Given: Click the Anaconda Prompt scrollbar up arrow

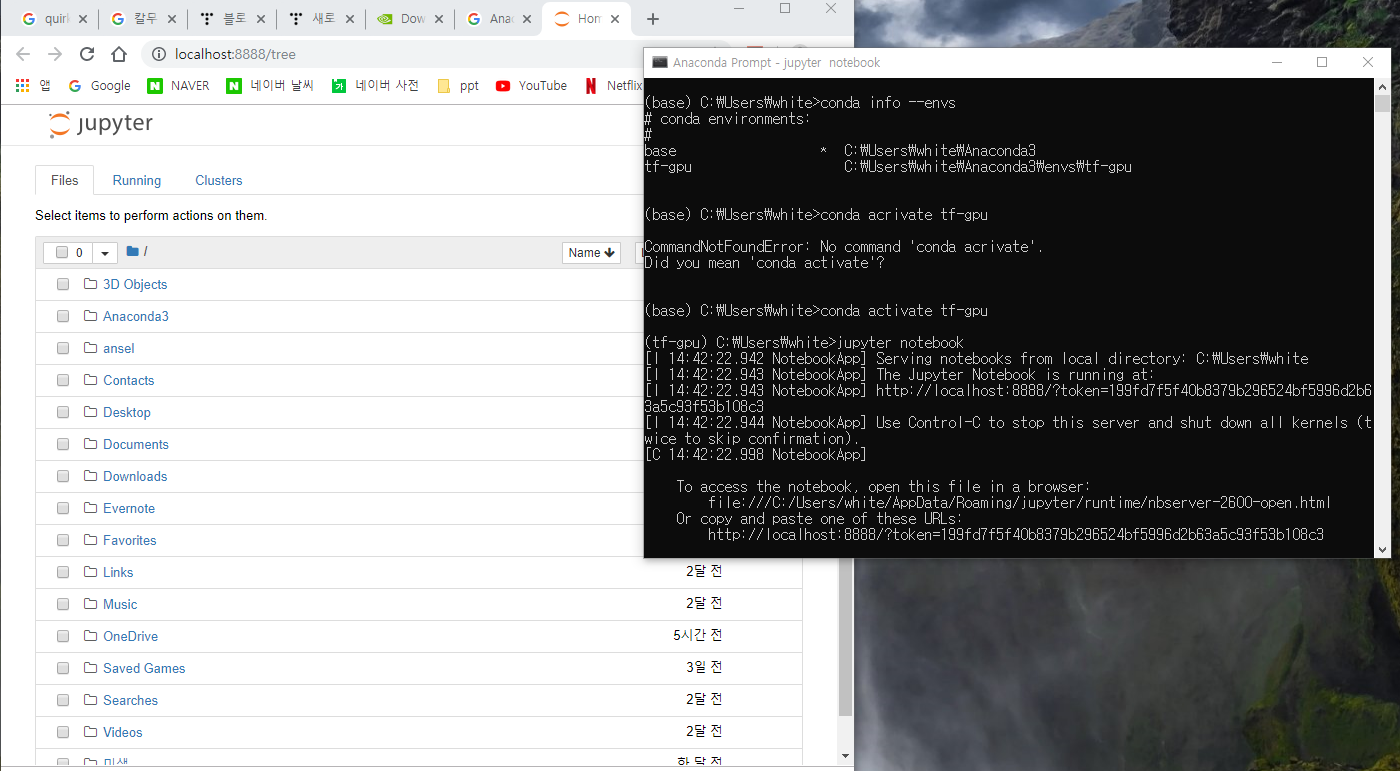Looking at the screenshot, I should click(1382, 86).
